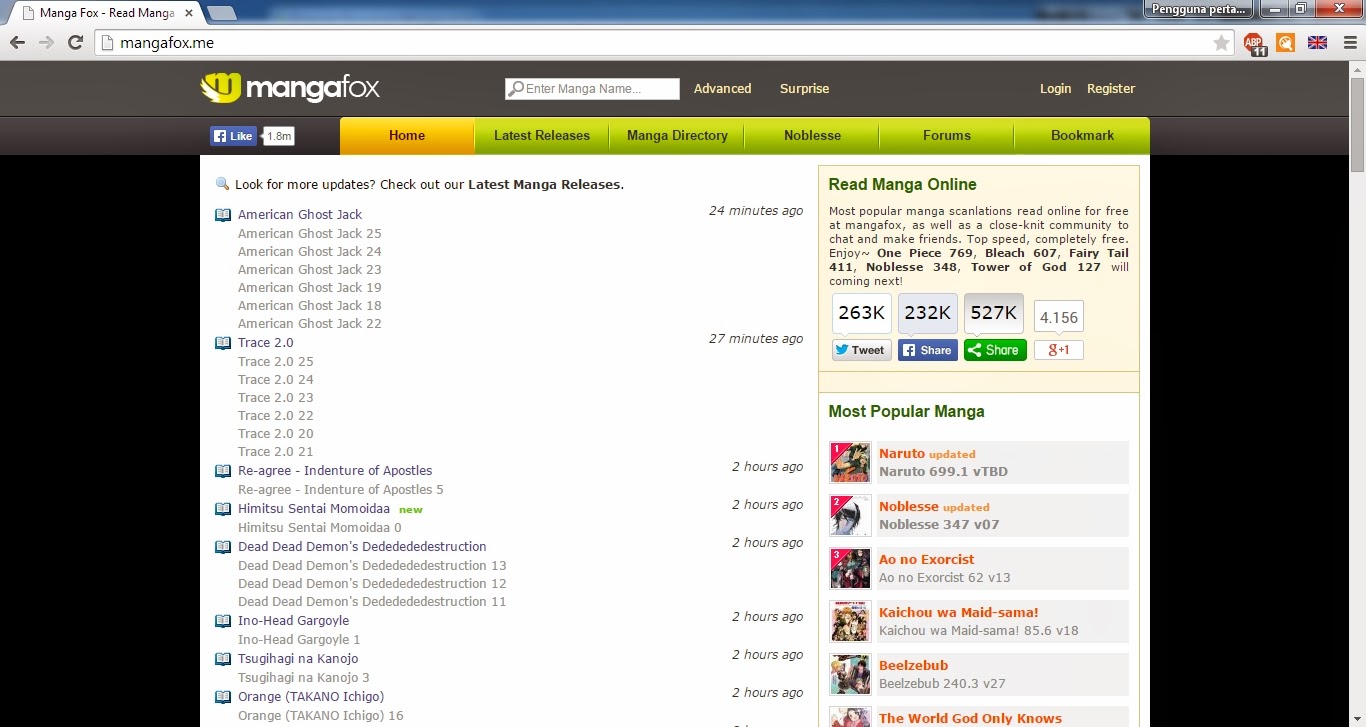Click the Facebook Like button
Viewport: 1366px width, 727px height.
pyautogui.click(x=233, y=136)
